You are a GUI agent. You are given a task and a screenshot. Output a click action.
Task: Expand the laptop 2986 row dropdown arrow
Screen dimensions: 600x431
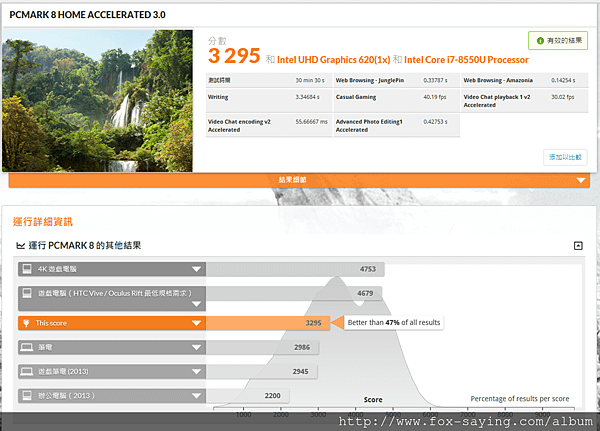click(196, 348)
